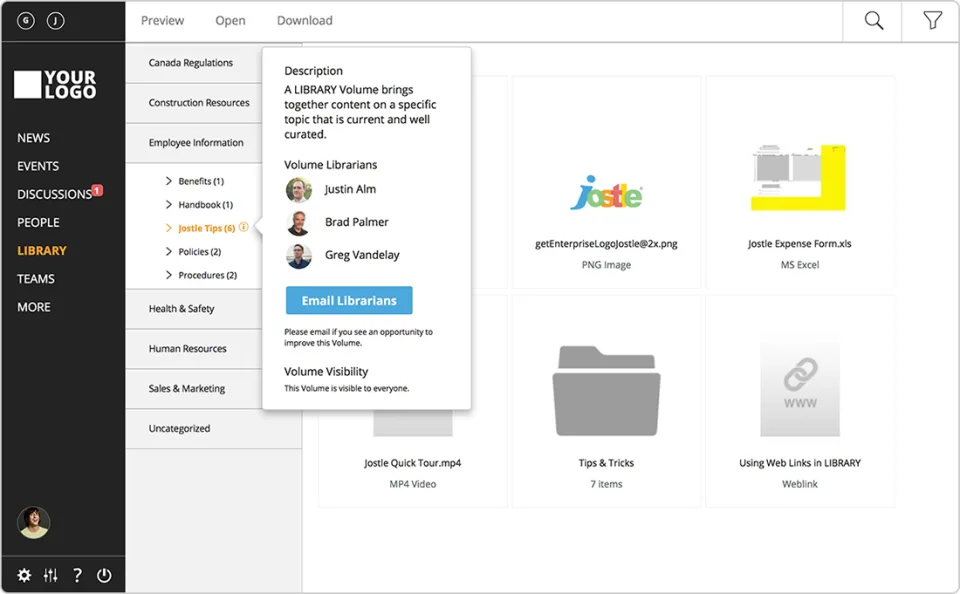Expand Sales & Marketing category
The width and height of the screenshot is (960, 594).
click(x=194, y=388)
